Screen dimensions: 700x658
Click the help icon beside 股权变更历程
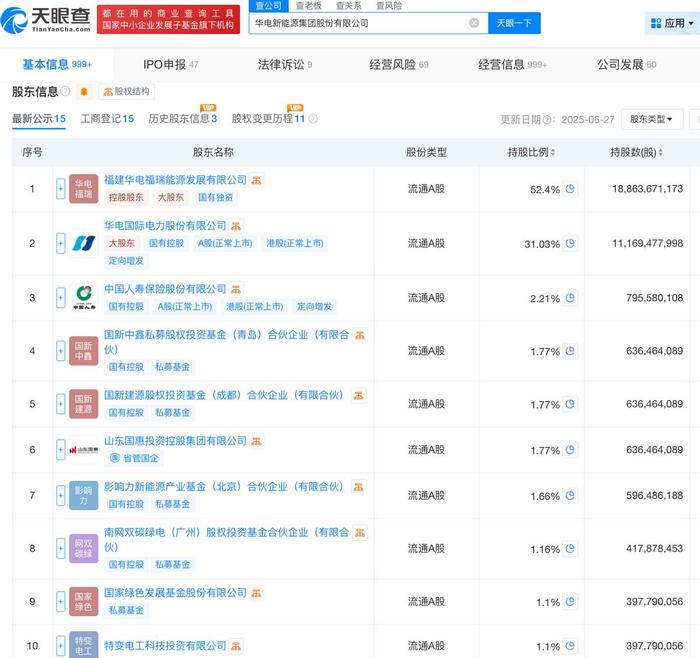tap(313, 119)
